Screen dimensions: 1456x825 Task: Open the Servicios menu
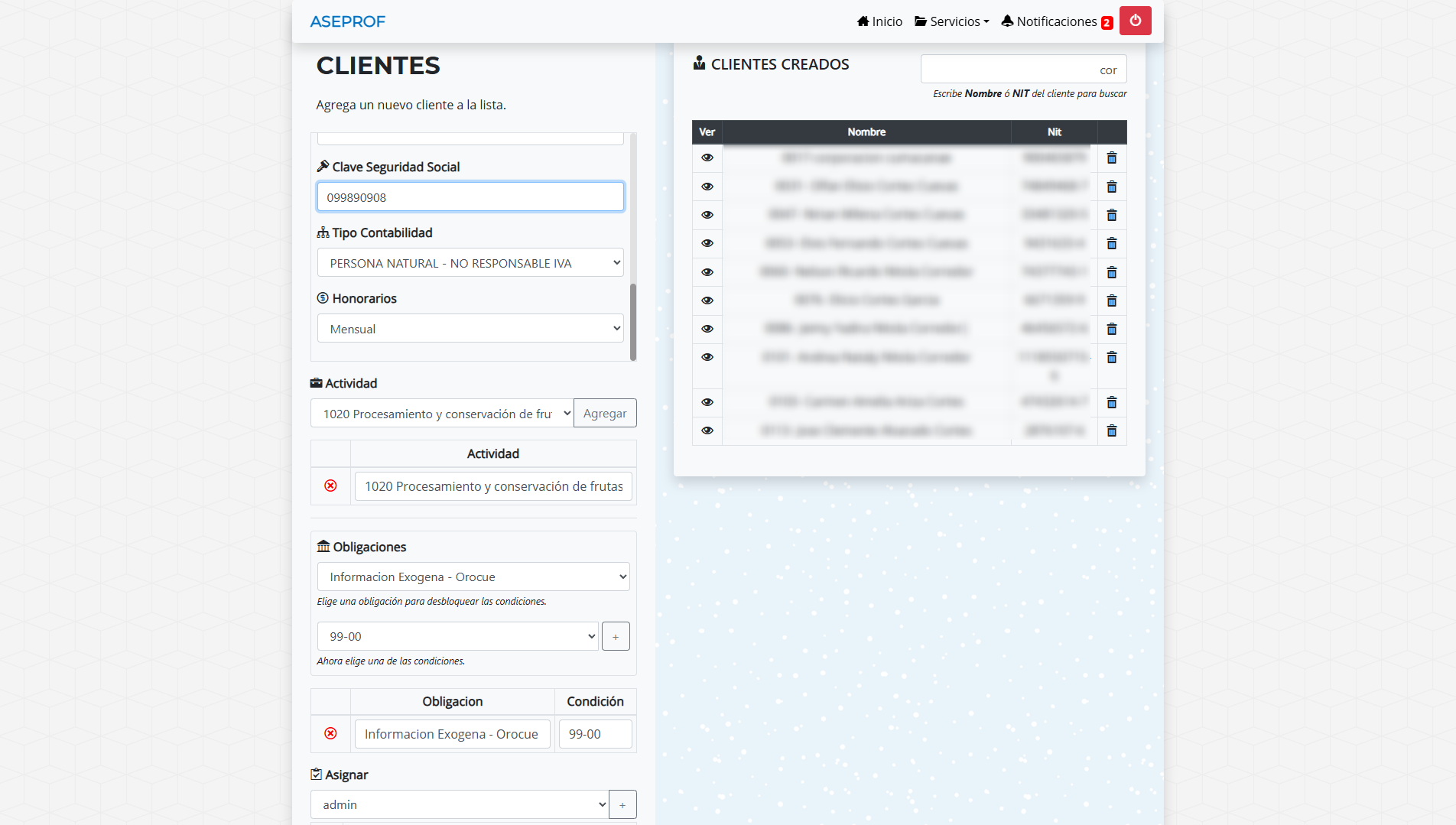(951, 21)
